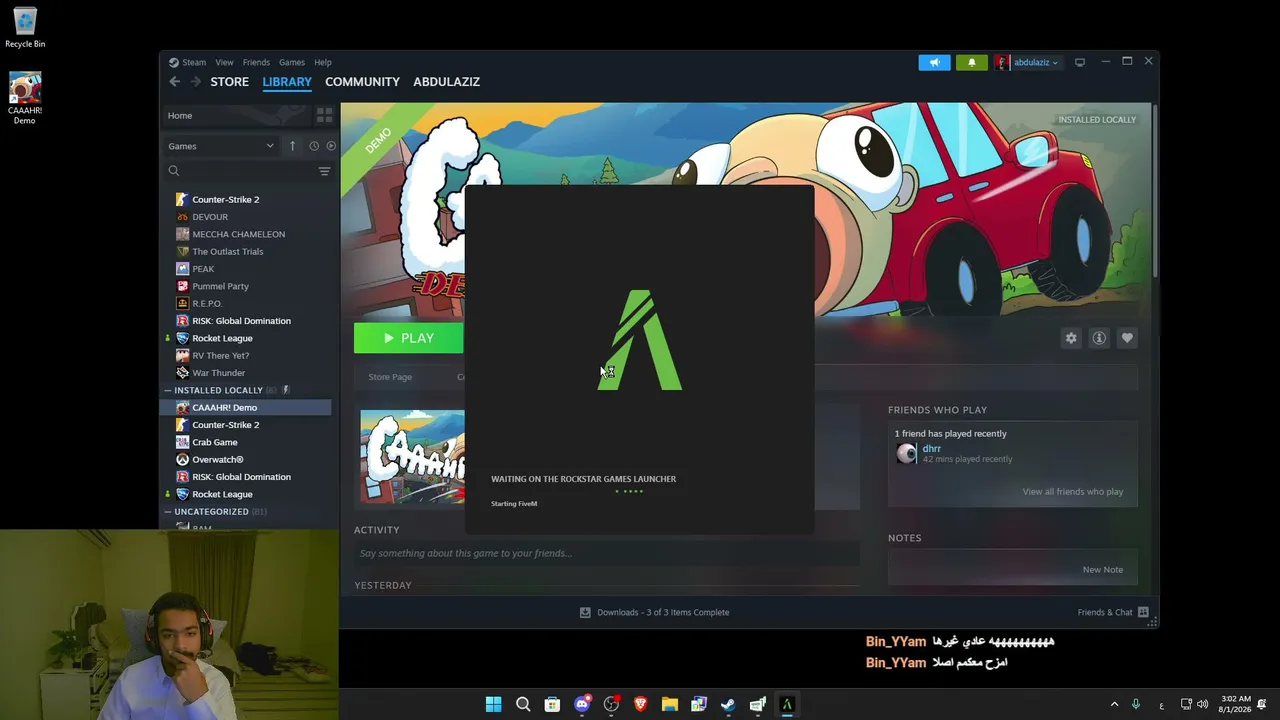The width and height of the screenshot is (1280, 720).
Task: Select PEAK in the game list
Action: [203, 269]
